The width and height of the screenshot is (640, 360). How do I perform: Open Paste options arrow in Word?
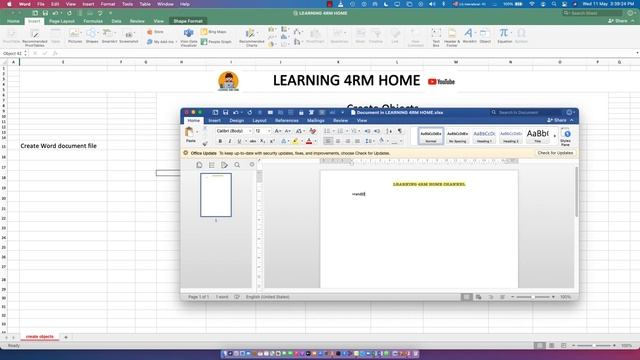tap(197, 132)
